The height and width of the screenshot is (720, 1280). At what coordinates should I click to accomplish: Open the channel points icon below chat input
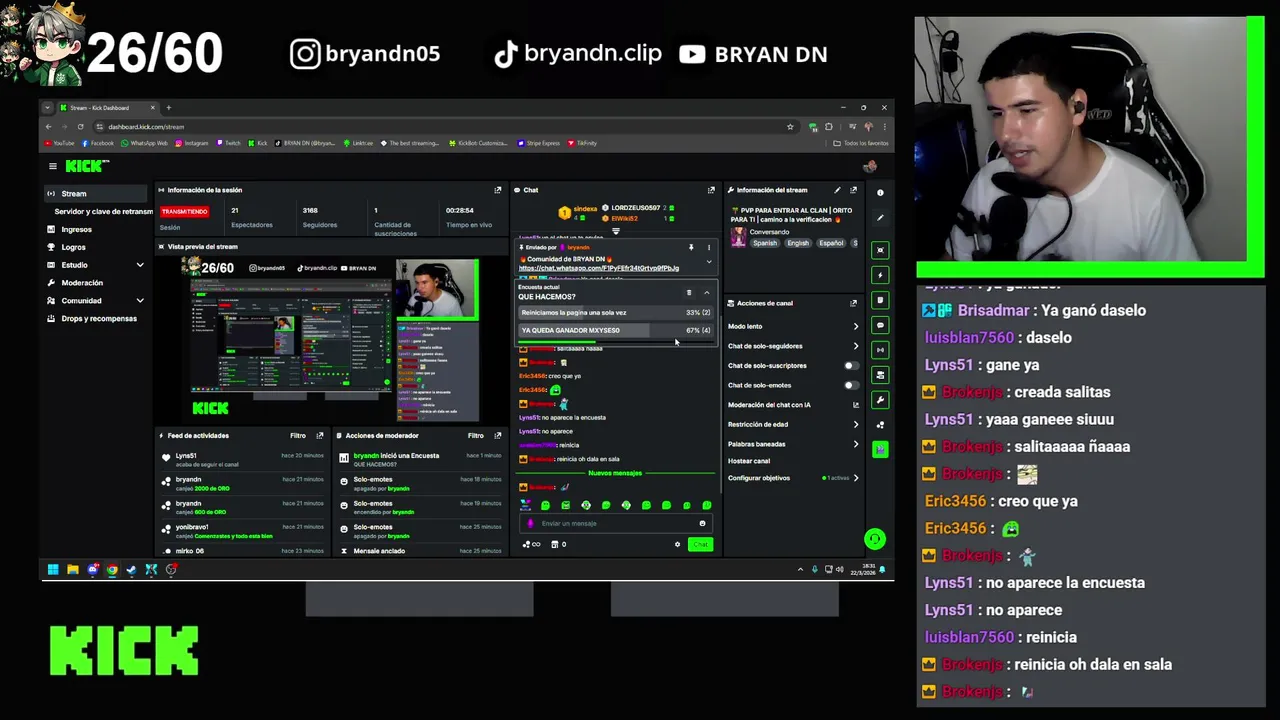tap(531, 544)
